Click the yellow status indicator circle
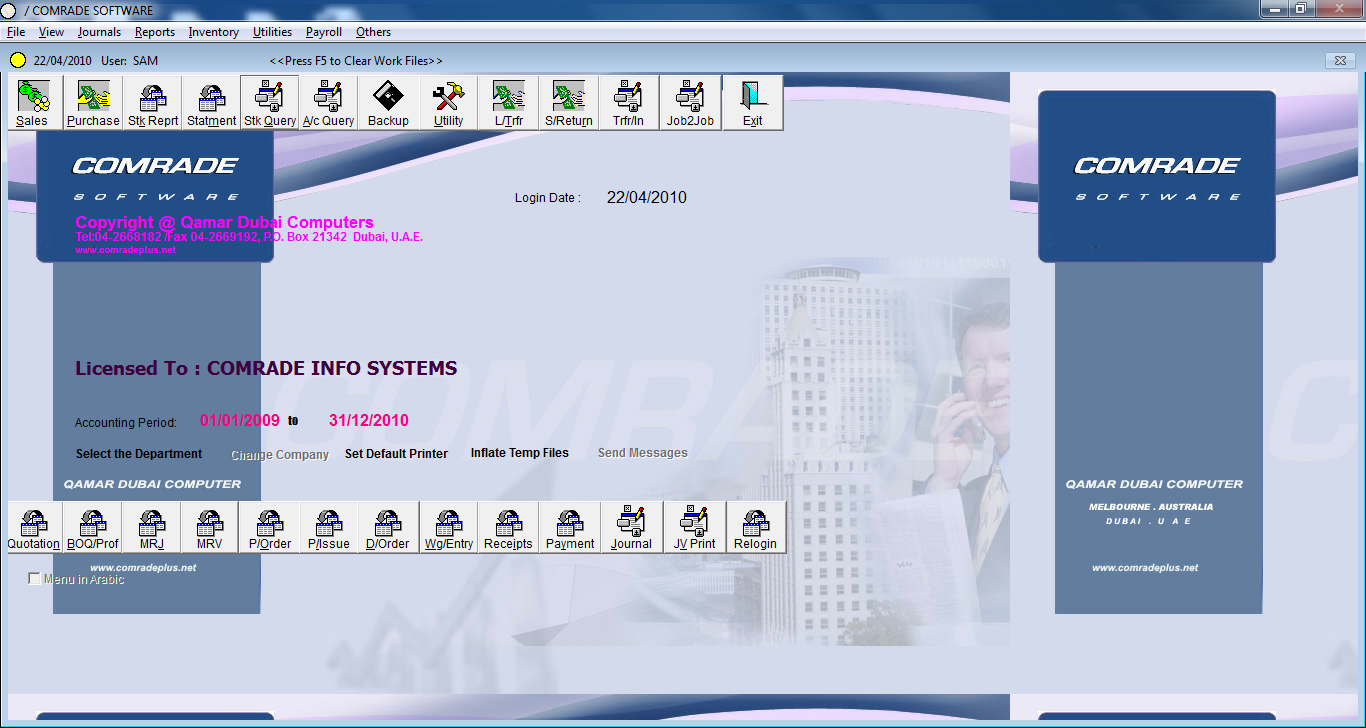 [x=17, y=60]
